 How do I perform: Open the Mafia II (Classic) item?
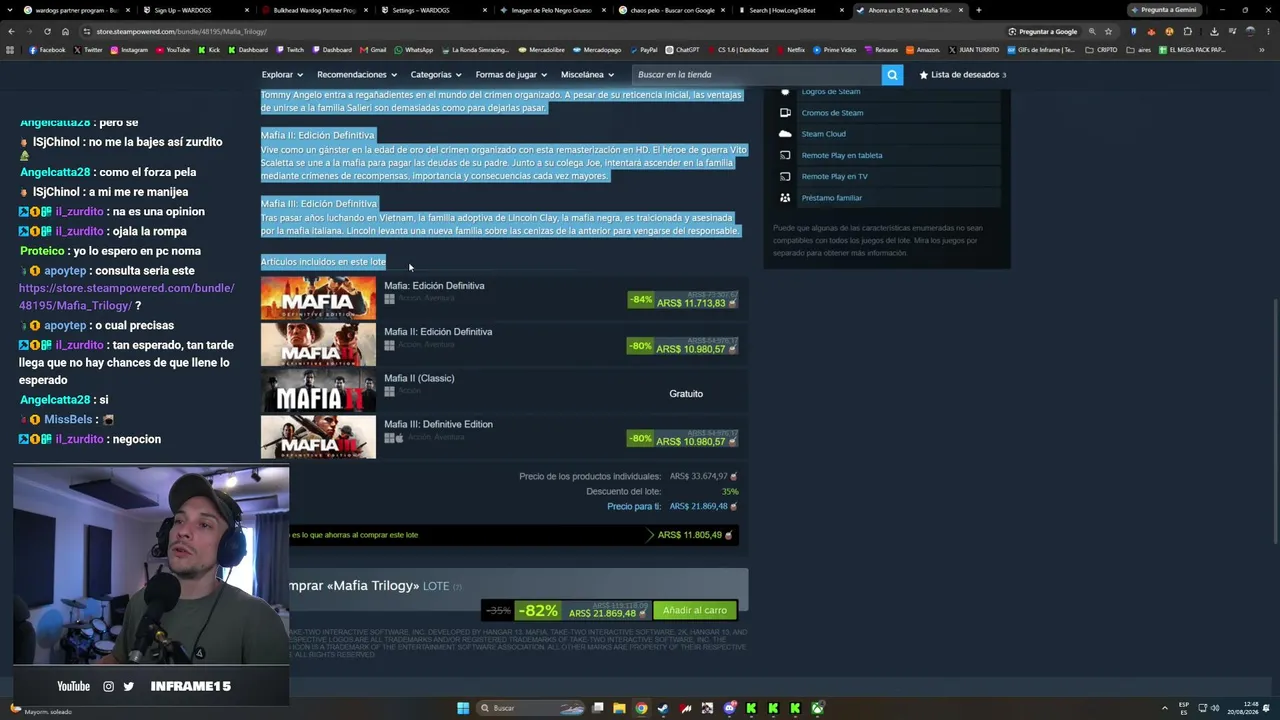click(x=419, y=378)
